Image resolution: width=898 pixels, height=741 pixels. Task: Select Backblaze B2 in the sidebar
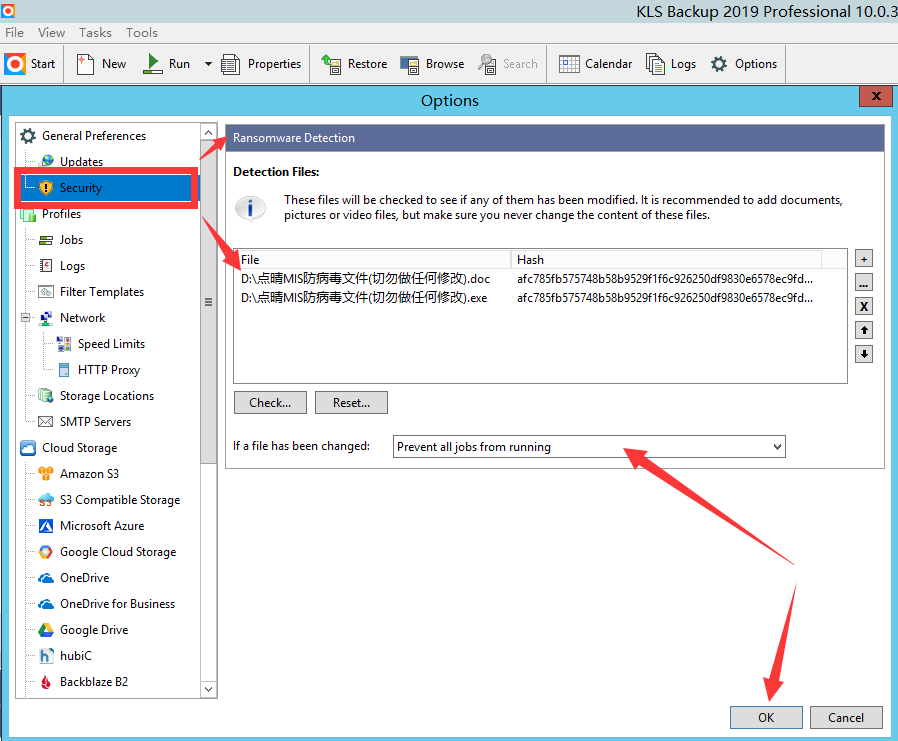click(93, 682)
